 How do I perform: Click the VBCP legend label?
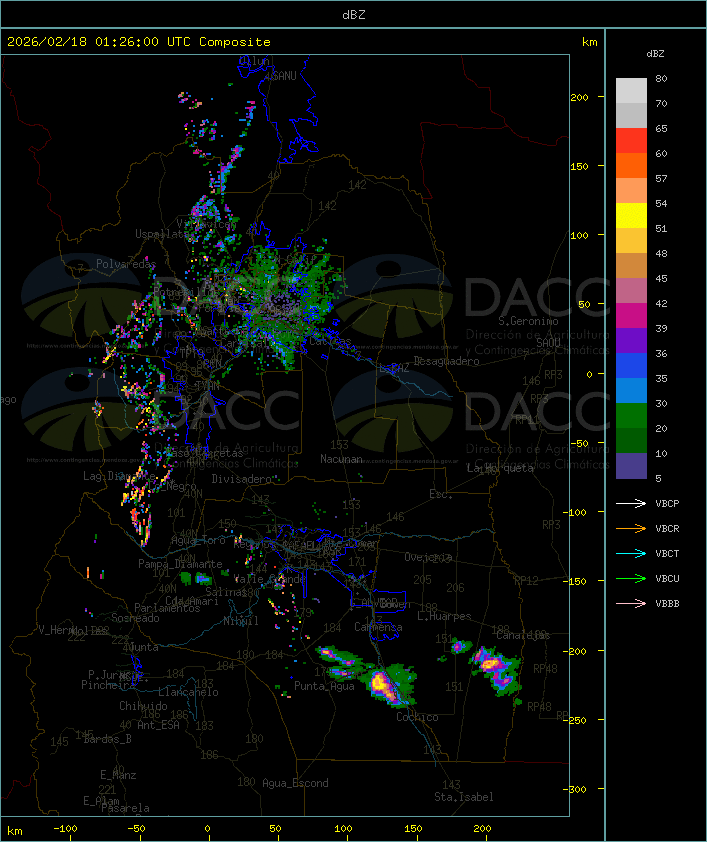pyautogui.click(x=667, y=503)
